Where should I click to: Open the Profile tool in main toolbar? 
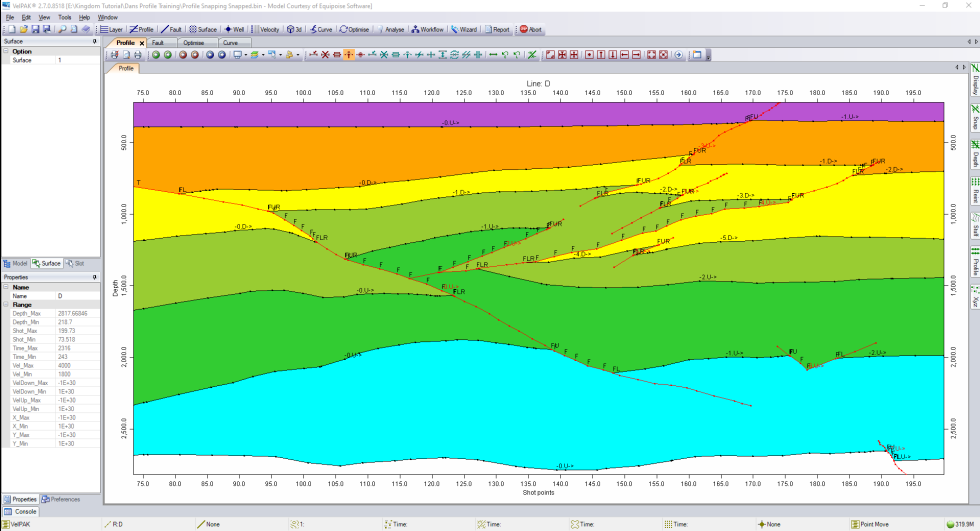coord(142,29)
